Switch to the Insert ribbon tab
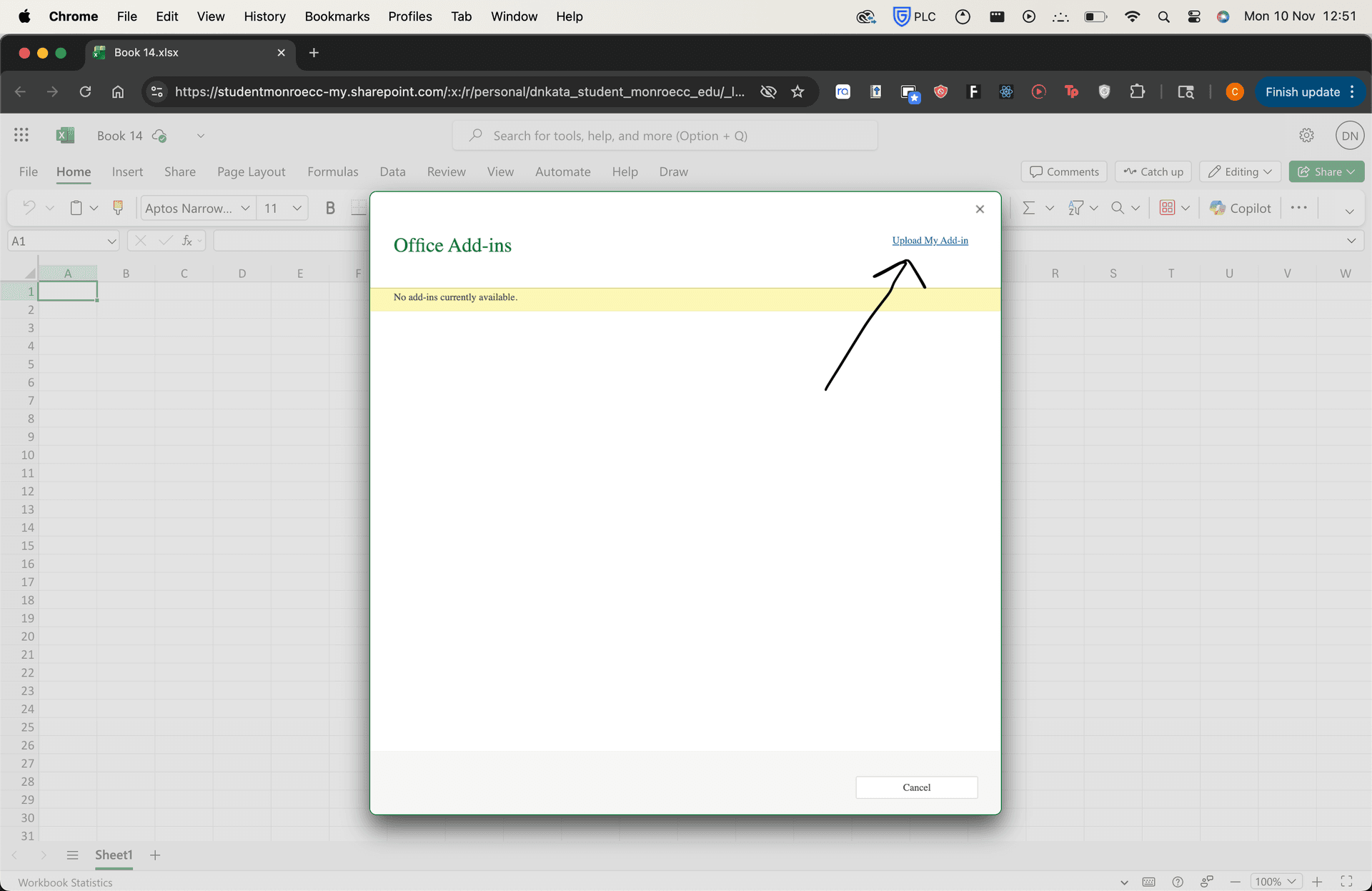 (x=127, y=171)
